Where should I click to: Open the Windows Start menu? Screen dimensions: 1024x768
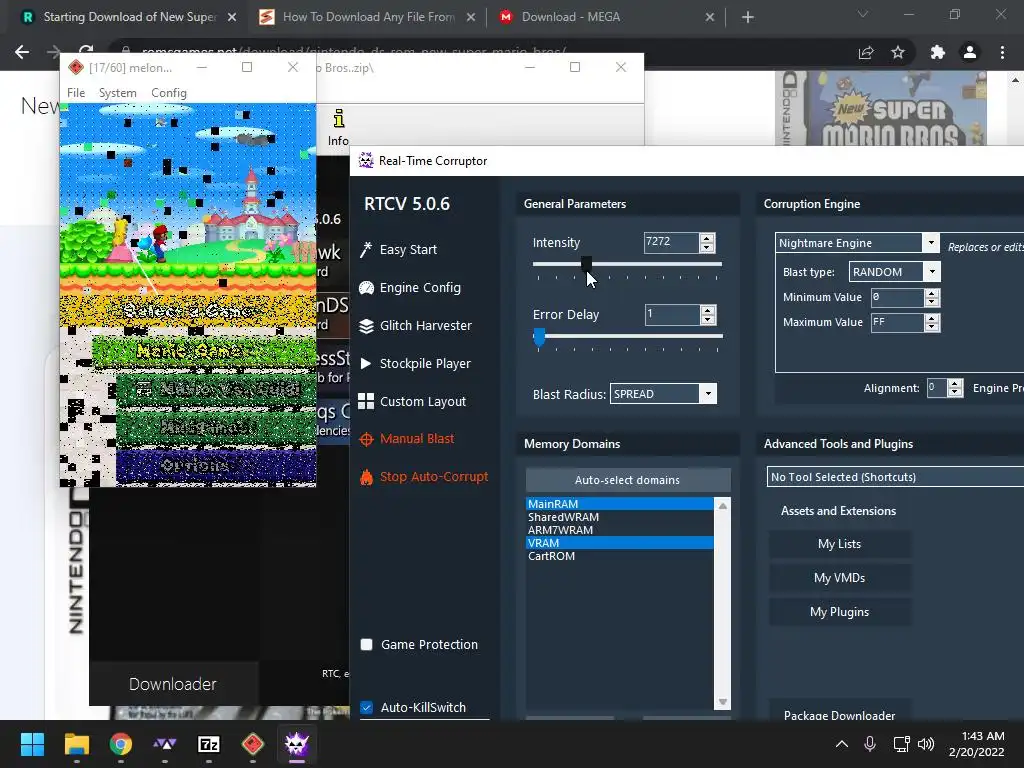(x=32, y=744)
